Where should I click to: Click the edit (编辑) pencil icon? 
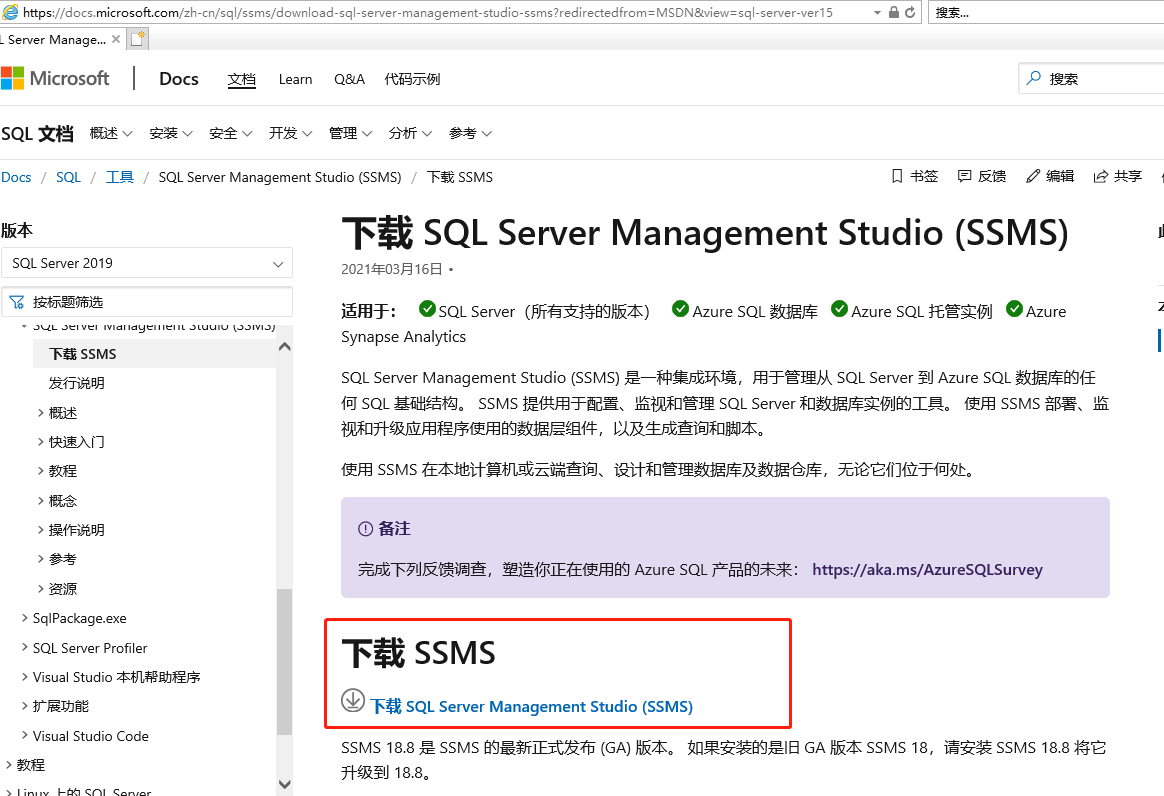1033,176
